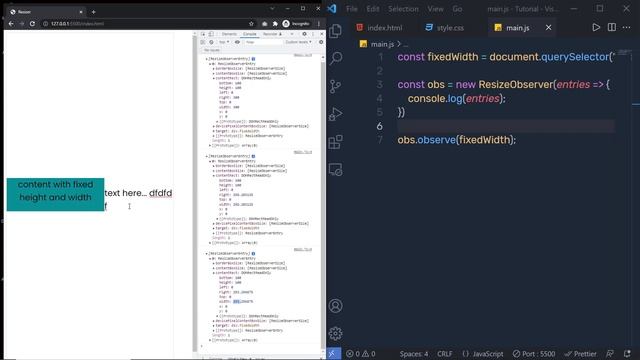Open the Source Control view
This screenshot has width=640, height=360.
pos(336,86)
